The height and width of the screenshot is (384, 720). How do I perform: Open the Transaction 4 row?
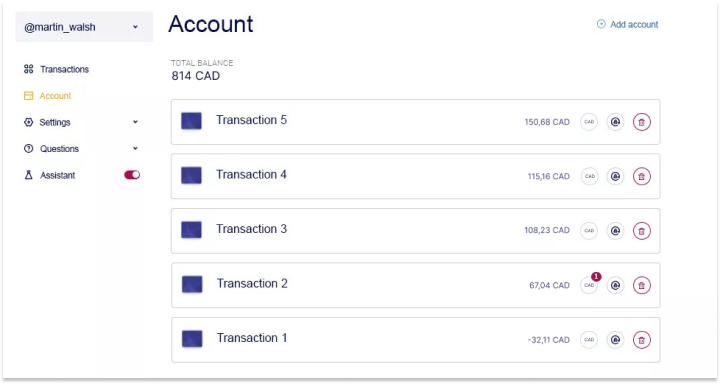click(x=416, y=176)
